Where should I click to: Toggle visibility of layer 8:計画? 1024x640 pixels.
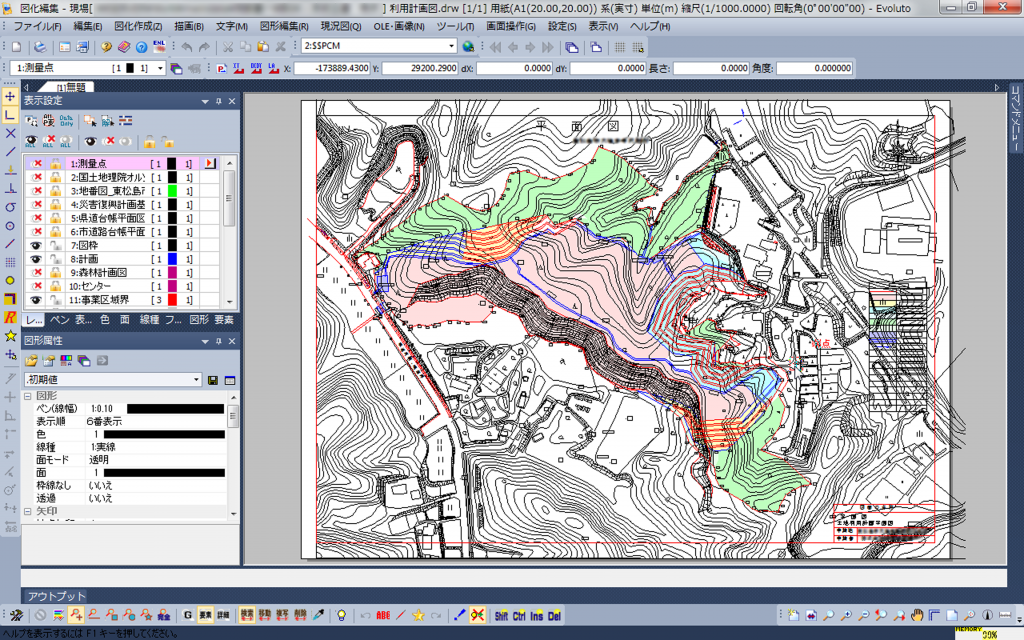coord(34,258)
